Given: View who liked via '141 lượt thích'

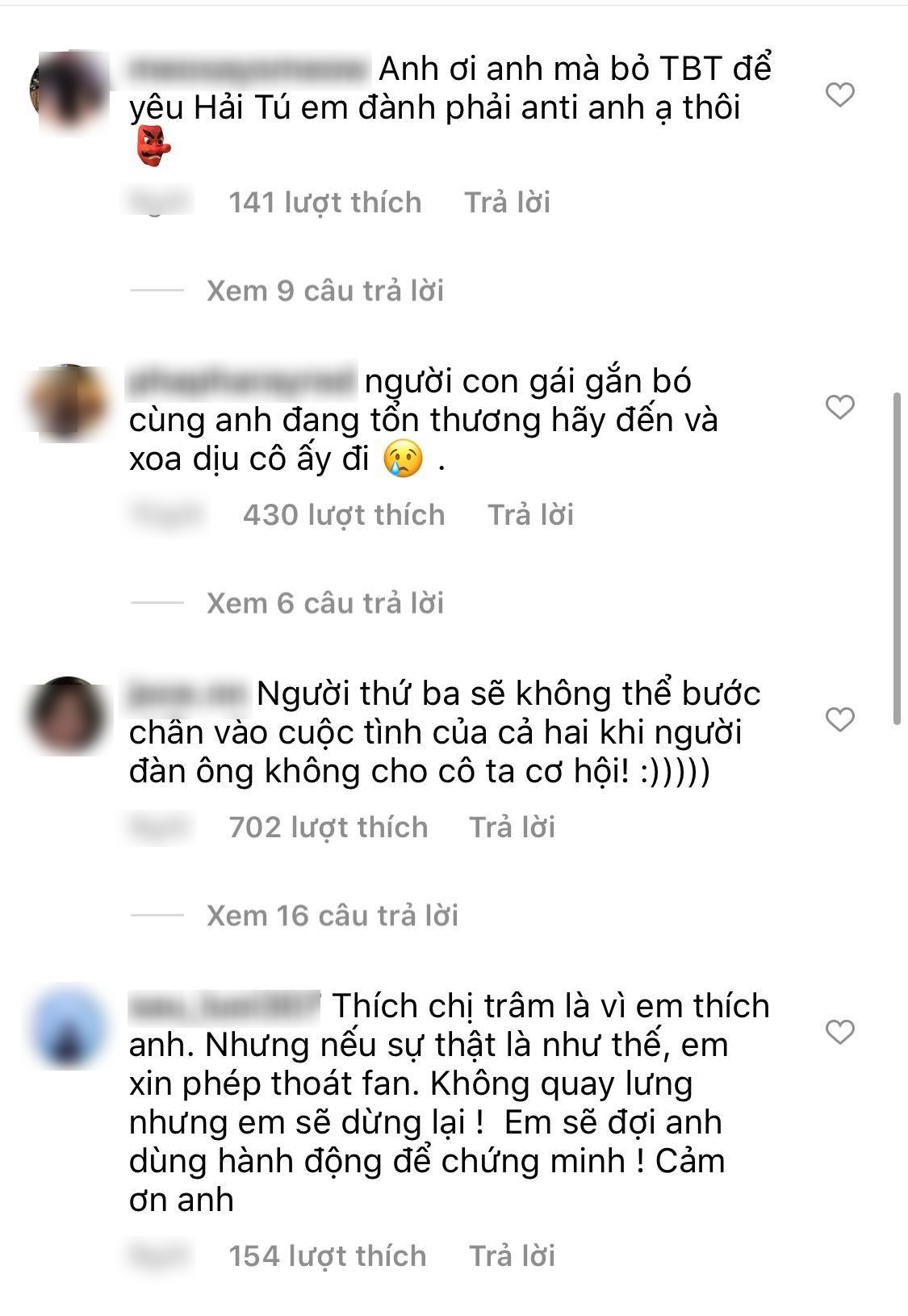Looking at the screenshot, I should pos(325,203).
